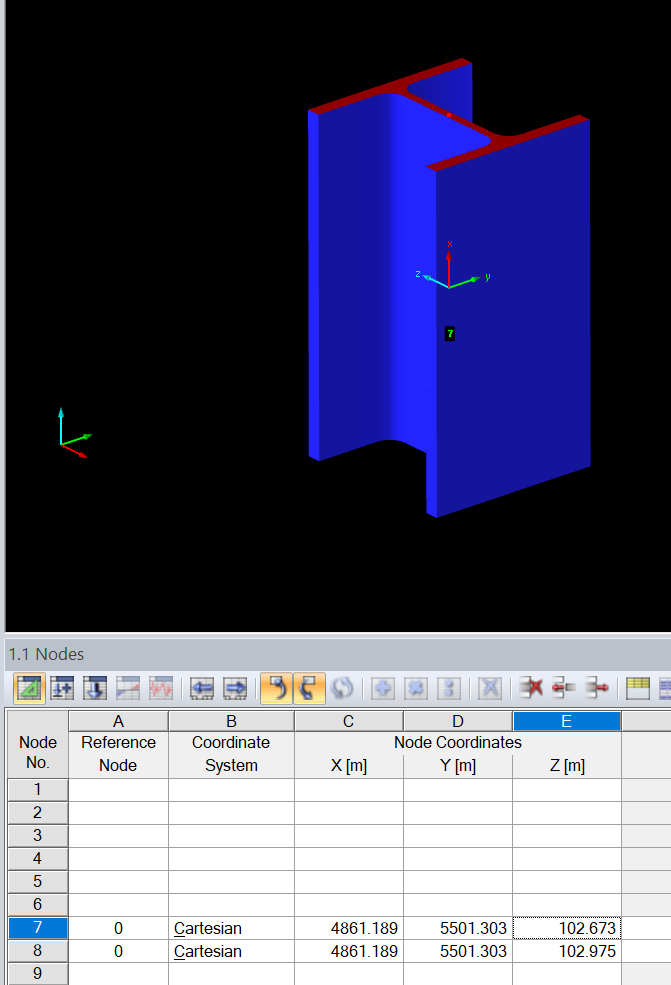Click Cartesian coordinate system cell for node 7

pyautogui.click(x=231, y=928)
